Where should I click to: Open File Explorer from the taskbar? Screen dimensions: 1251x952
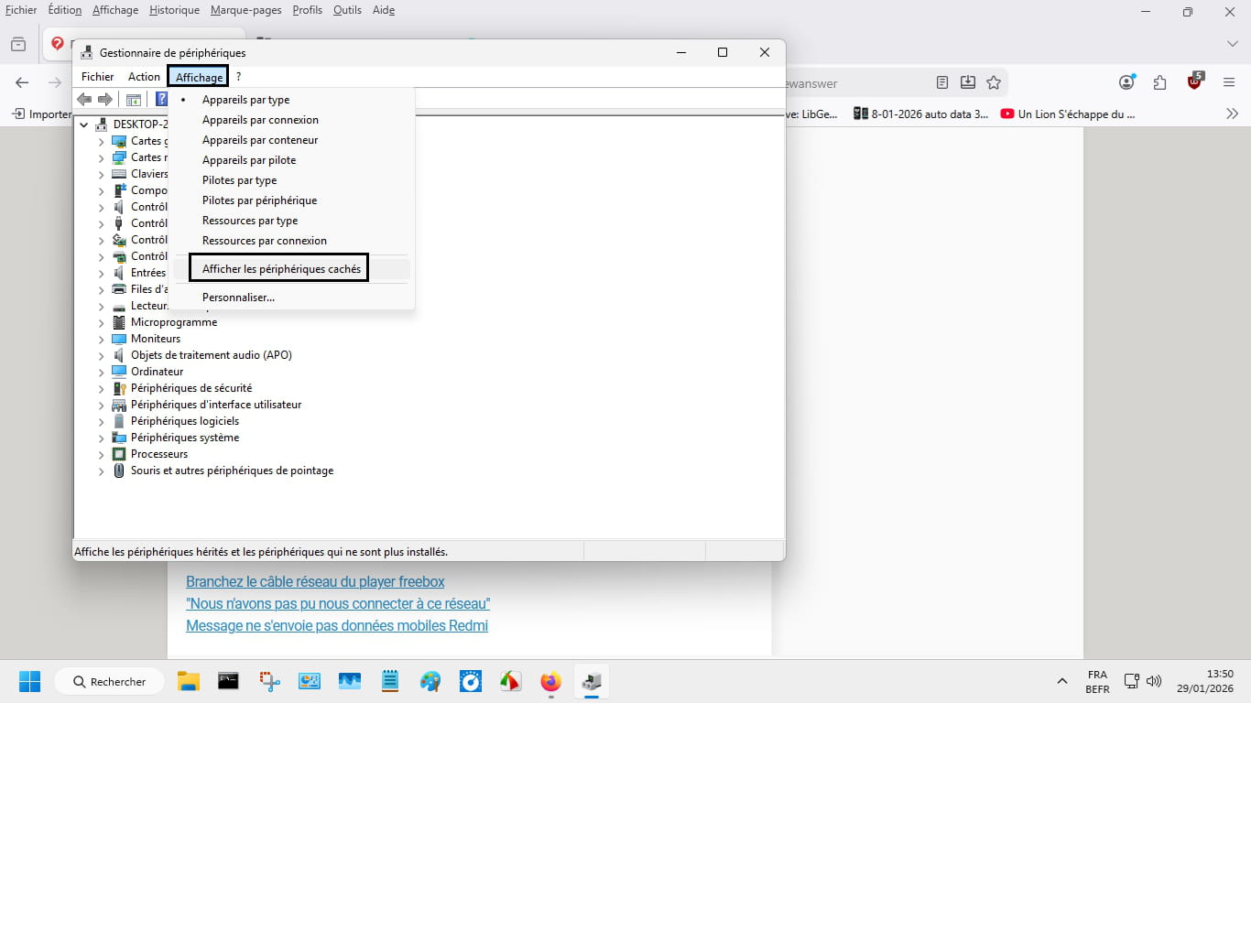(189, 681)
